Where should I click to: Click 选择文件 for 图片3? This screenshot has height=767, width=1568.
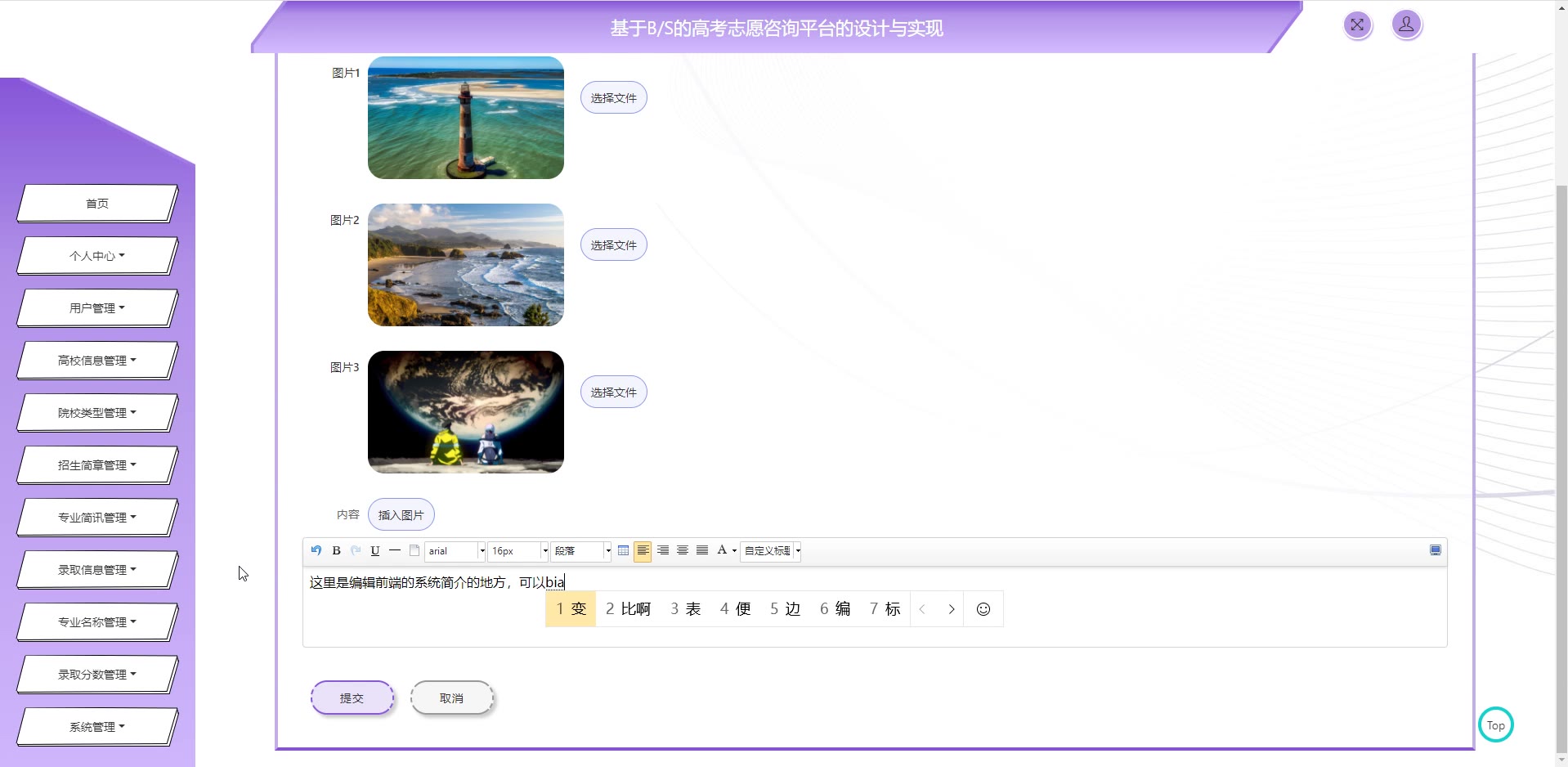(614, 392)
